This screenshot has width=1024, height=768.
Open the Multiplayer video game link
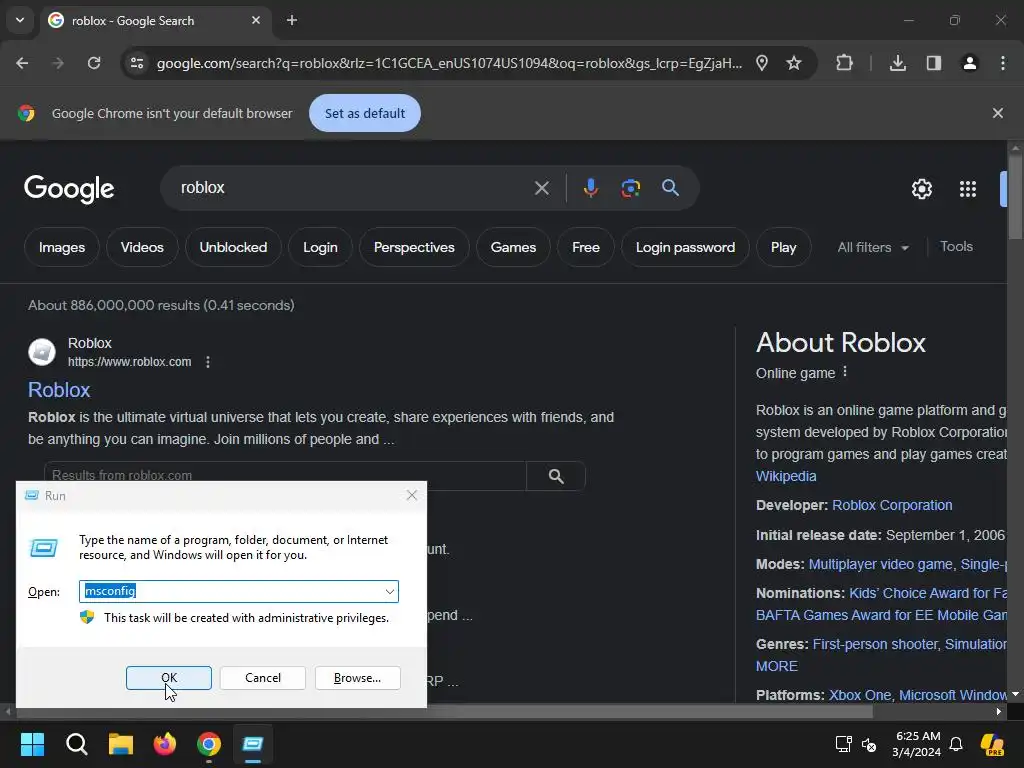coord(880,564)
